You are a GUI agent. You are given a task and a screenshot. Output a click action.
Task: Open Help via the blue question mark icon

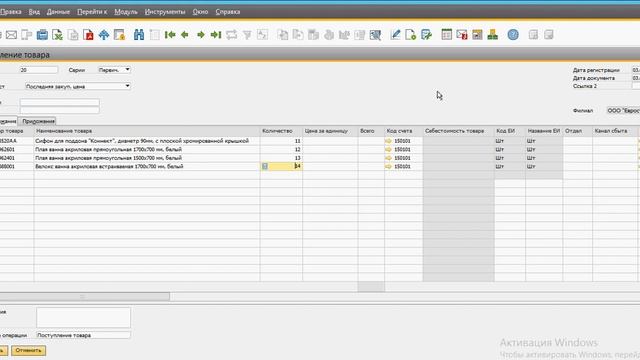point(513,35)
